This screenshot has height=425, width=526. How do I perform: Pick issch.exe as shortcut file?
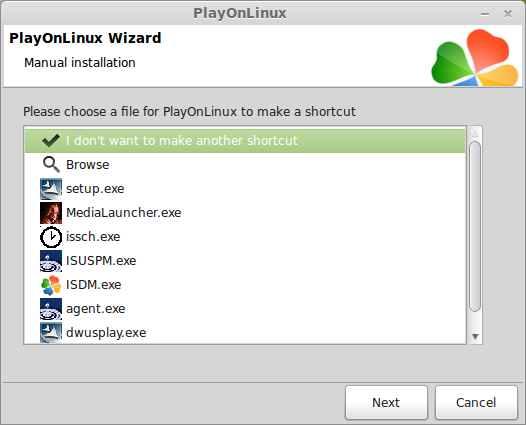click(245, 237)
